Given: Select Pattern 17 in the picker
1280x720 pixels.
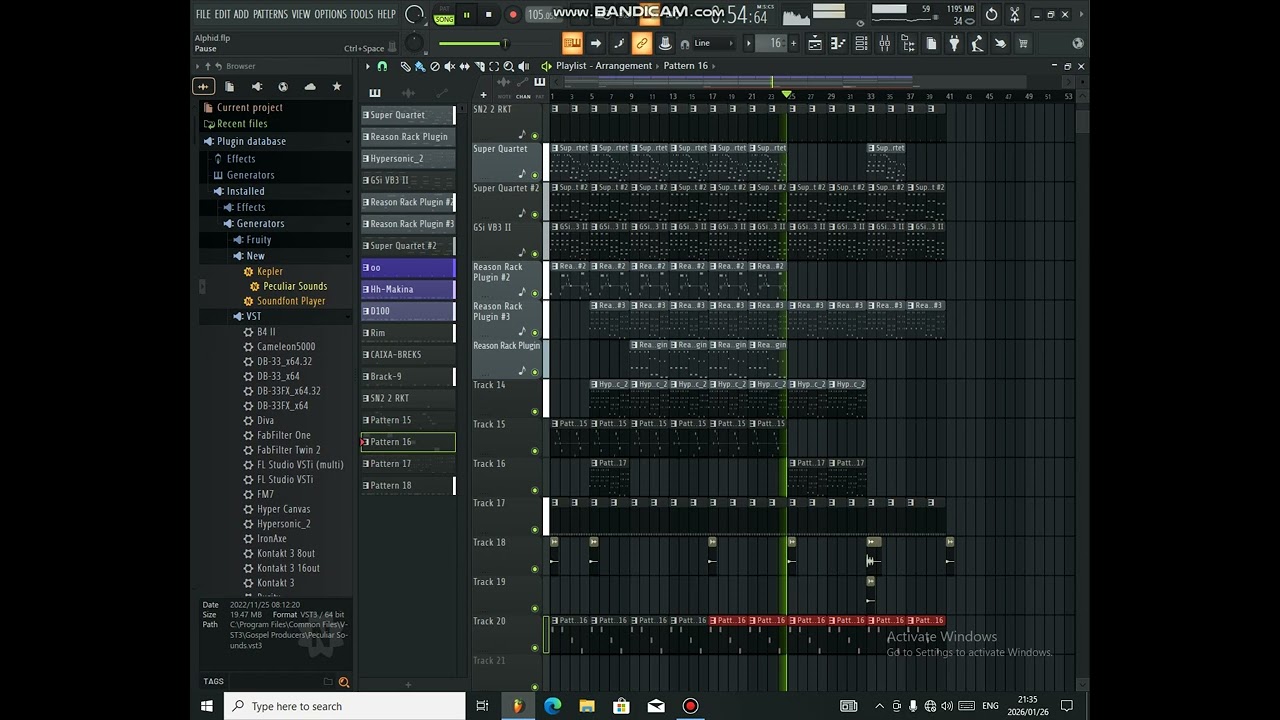Looking at the screenshot, I should pyautogui.click(x=408, y=464).
